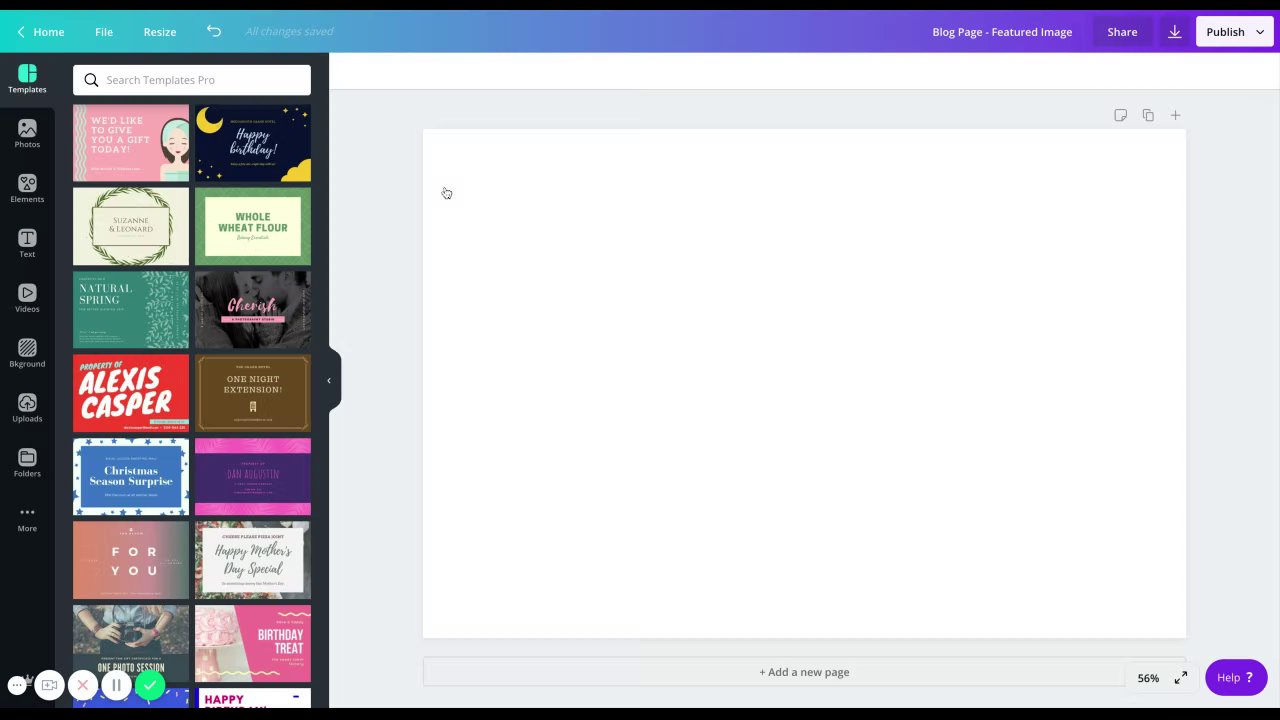Click the 56% zoom level control
This screenshot has width=1280, height=720.
pyautogui.click(x=1148, y=678)
